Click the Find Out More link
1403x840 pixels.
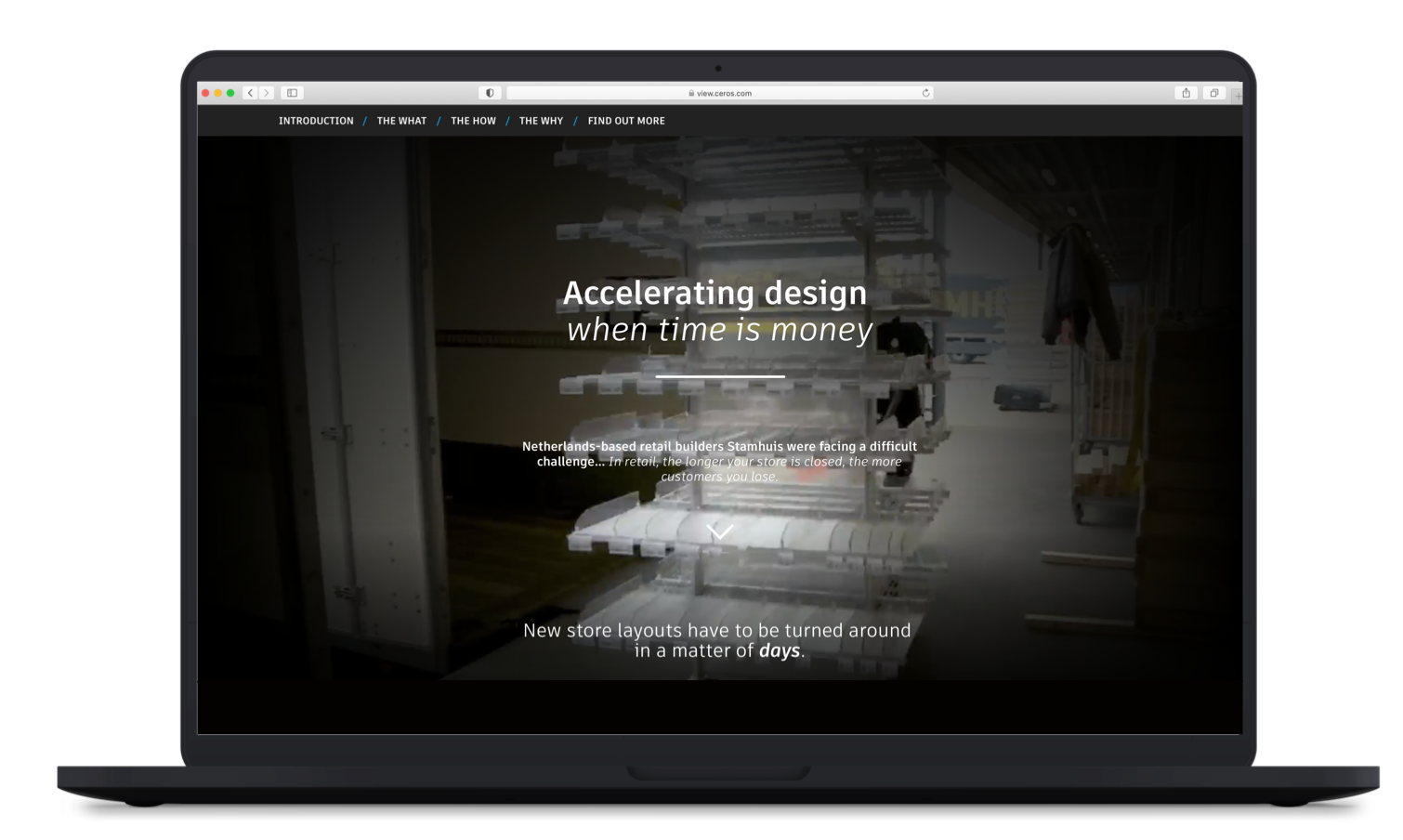pyautogui.click(x=626, y=121)
